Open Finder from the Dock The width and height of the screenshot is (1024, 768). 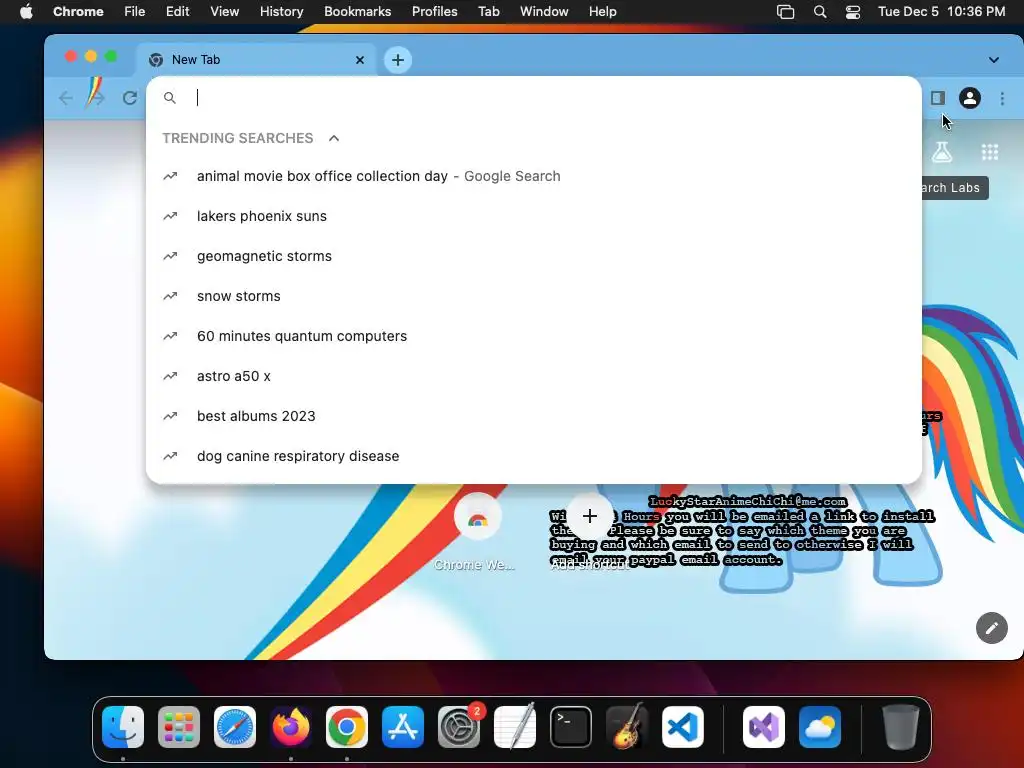(123, 727)
